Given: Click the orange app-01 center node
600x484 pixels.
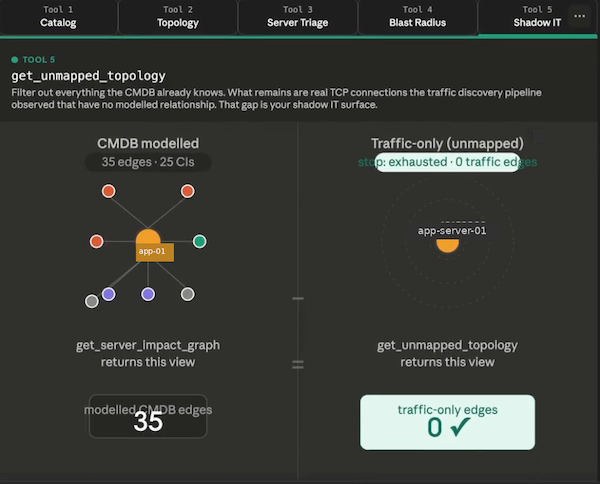Looking at the screenshot, I should (148, 237).
